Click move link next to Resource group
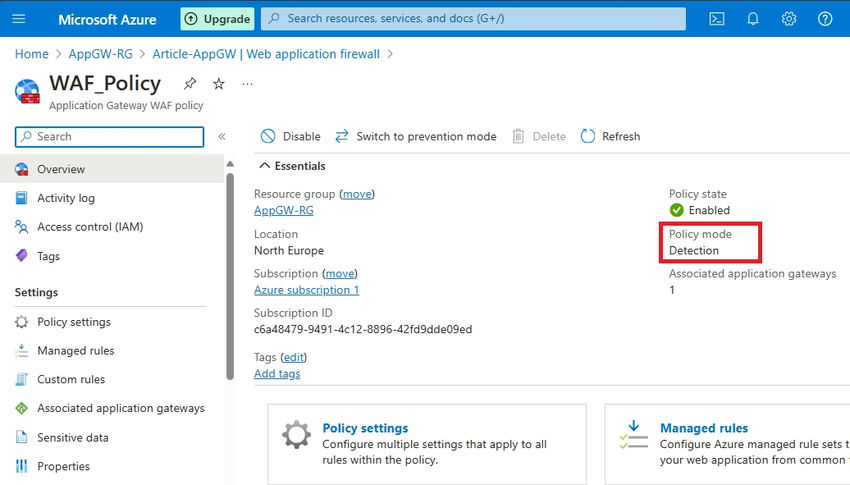 (x=357, y=194)
